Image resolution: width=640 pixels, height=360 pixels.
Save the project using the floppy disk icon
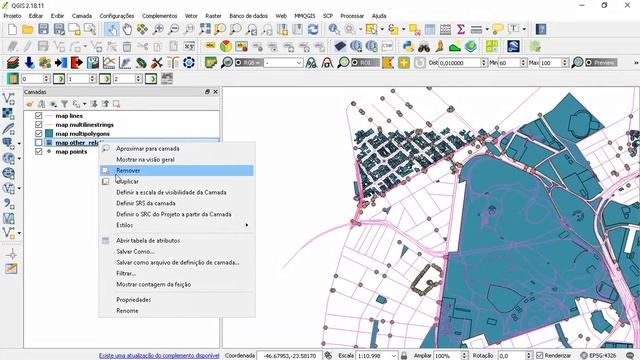43,29
